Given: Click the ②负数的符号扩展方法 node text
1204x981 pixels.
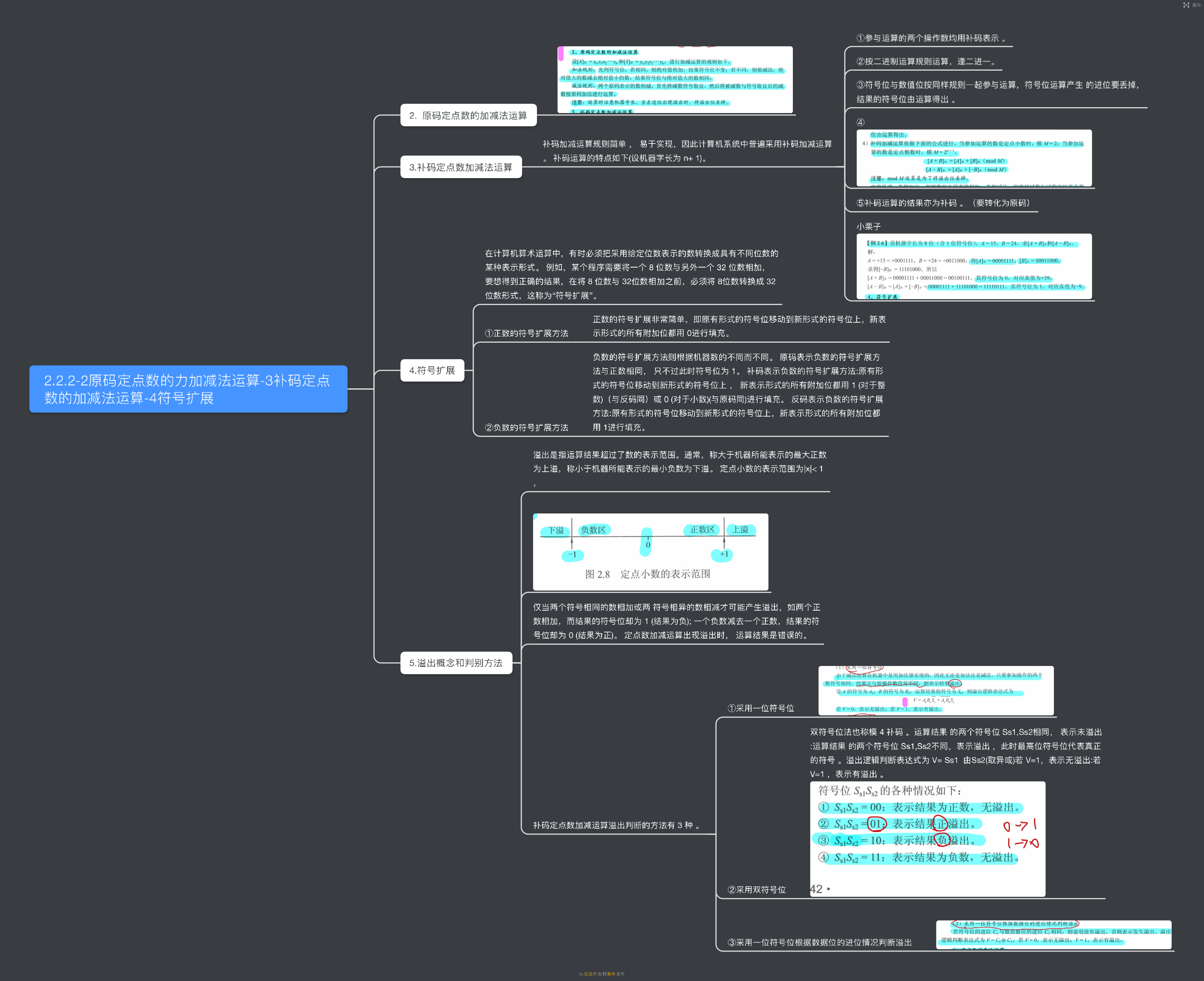Looking at the screenshot, I should [x=526, y=428].
